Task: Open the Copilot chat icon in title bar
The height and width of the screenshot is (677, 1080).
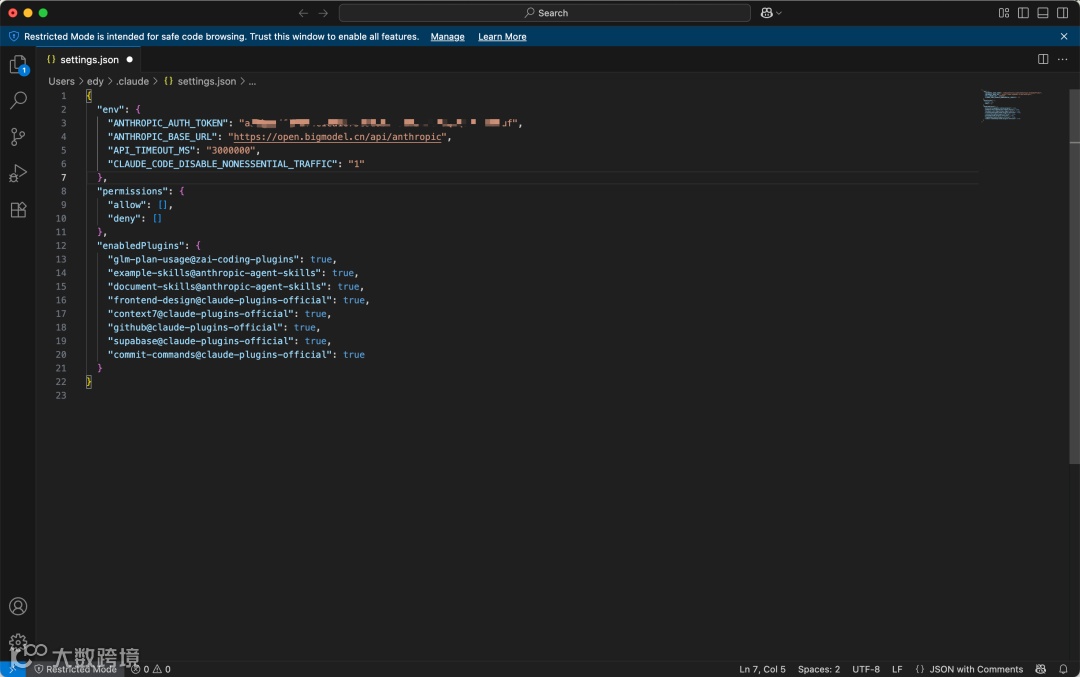Action: point(766,13)
